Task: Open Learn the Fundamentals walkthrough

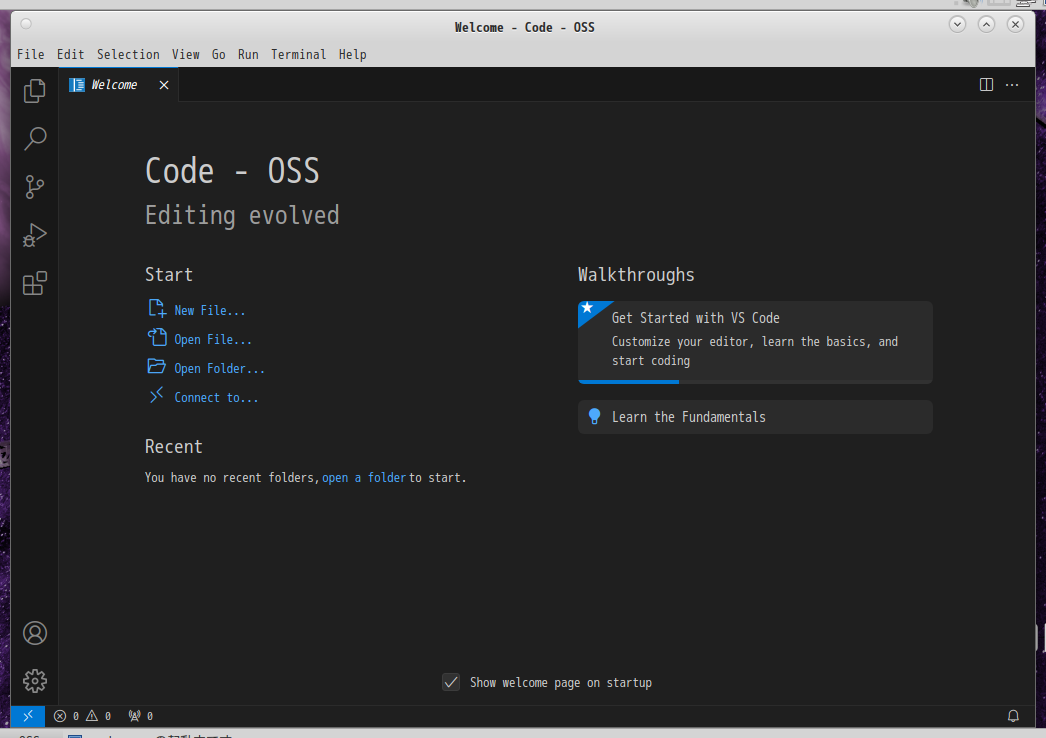Action: click(x=755, y=417)
